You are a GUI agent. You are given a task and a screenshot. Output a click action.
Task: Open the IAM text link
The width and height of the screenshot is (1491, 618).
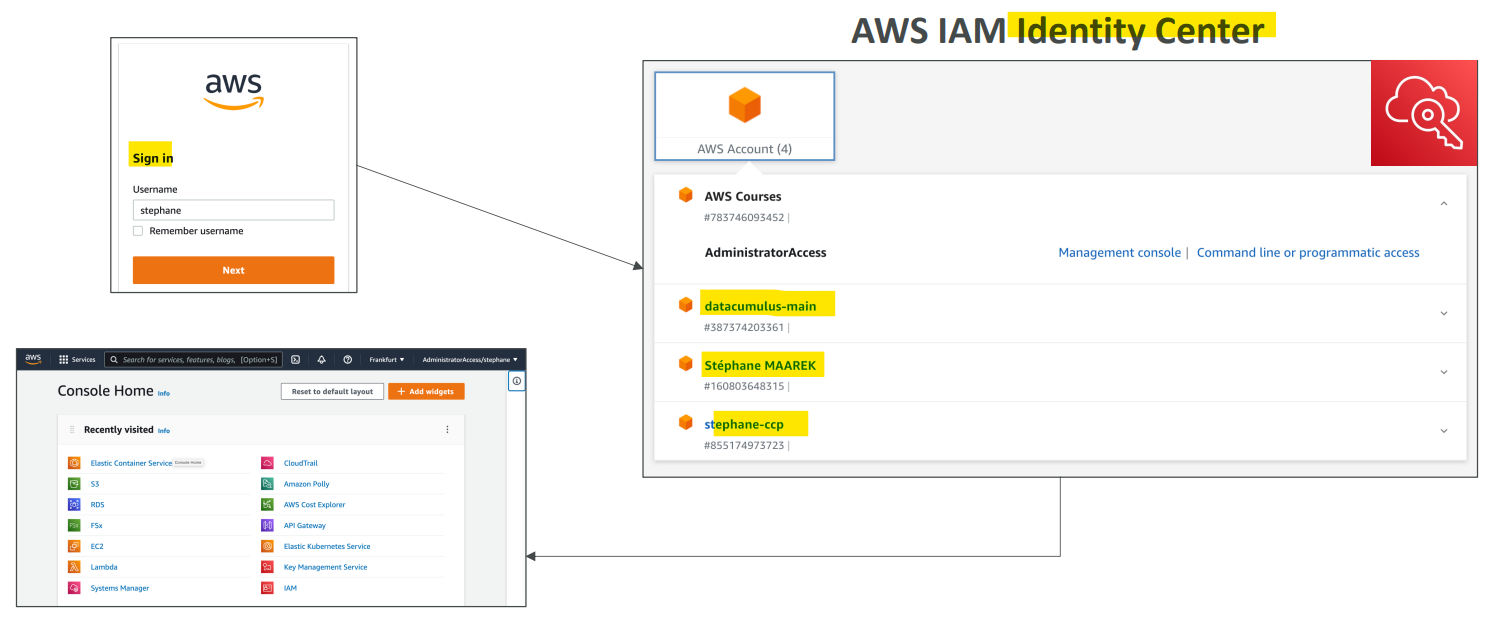tap(290, 588)
